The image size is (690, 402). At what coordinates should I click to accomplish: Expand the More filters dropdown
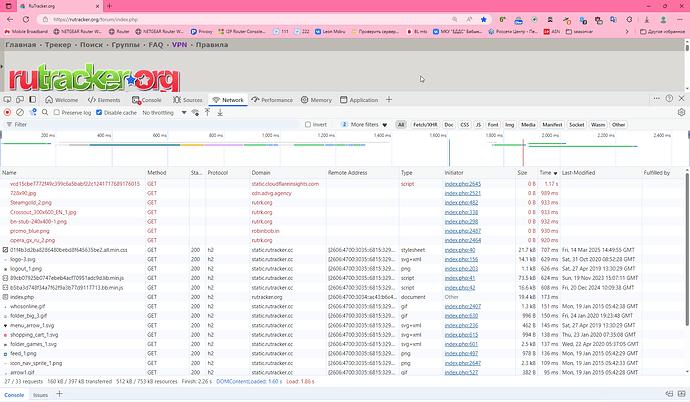coord(364,124)
